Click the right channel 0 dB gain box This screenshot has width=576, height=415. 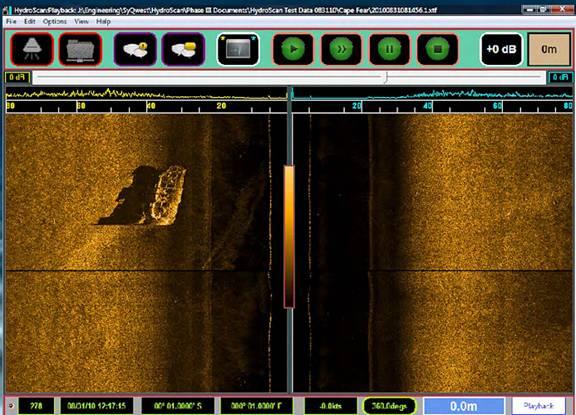[560, 77]
